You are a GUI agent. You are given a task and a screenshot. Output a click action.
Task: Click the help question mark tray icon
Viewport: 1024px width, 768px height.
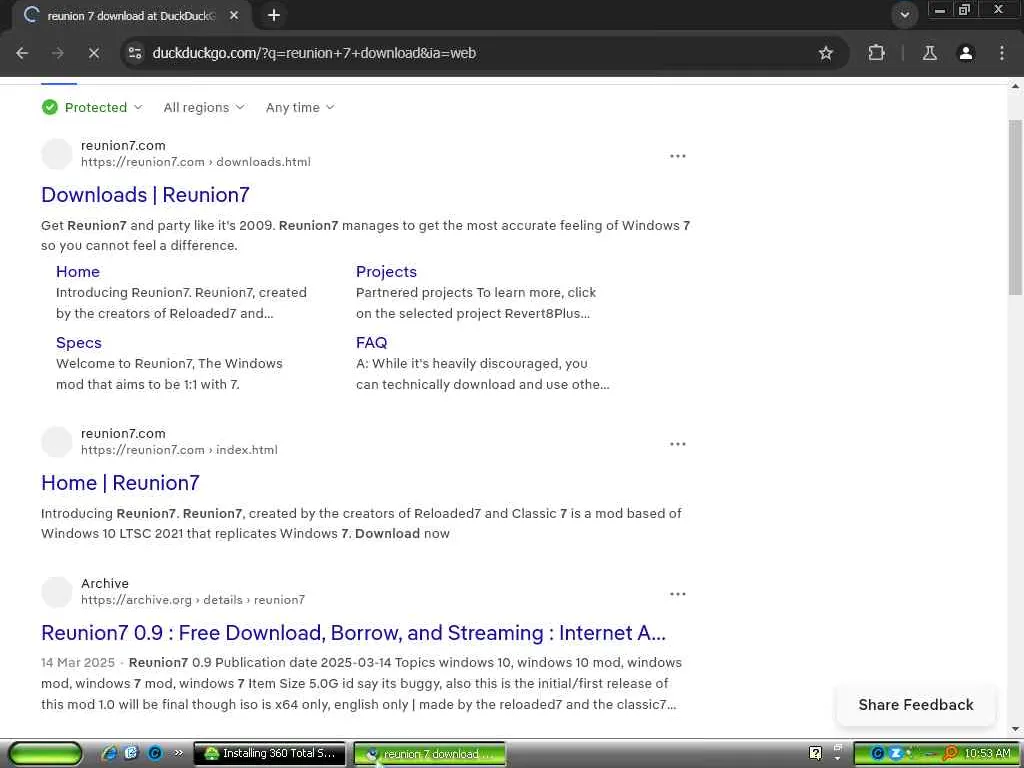coord(815,753)
